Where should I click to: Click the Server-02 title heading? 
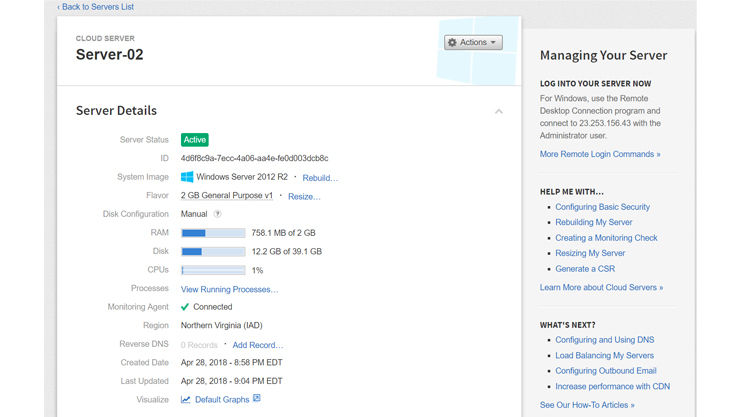tap(109, 54)
